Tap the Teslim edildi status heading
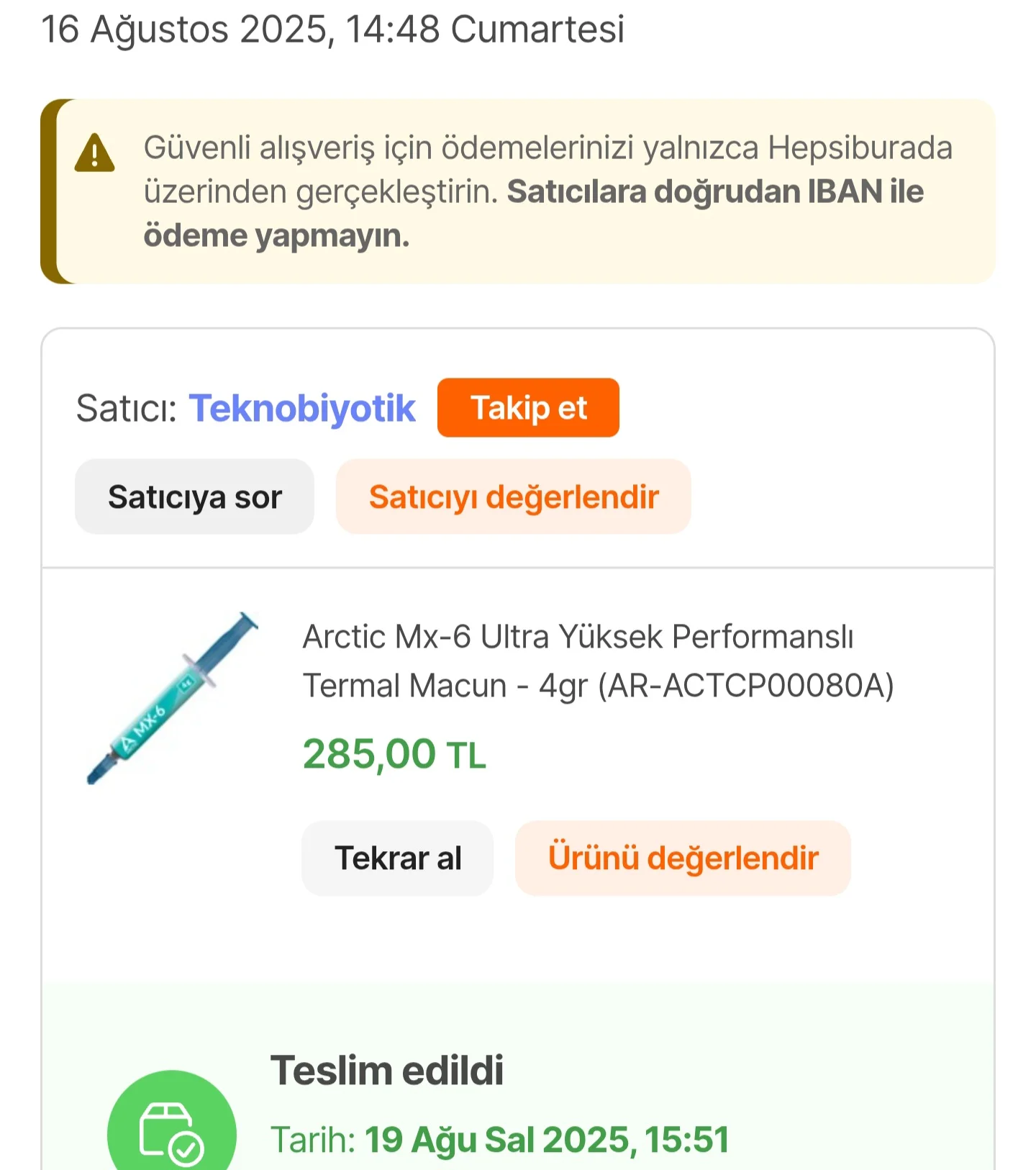1036x1170 pixels. [387, 1070]
